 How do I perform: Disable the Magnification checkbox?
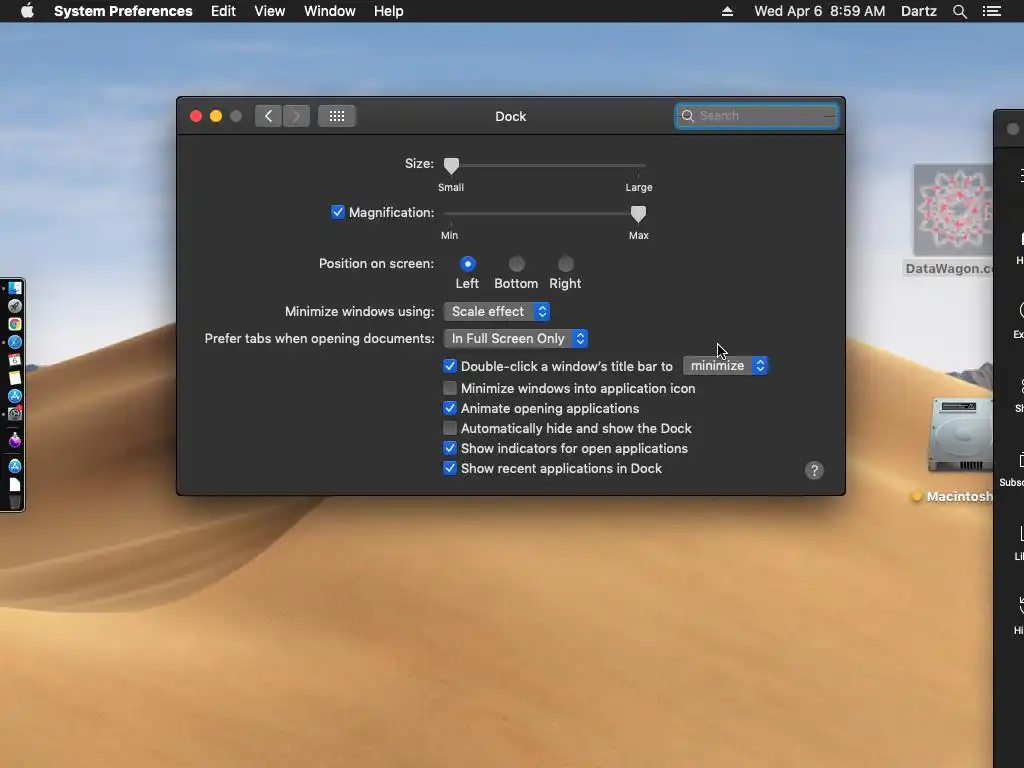coord(338,212)
